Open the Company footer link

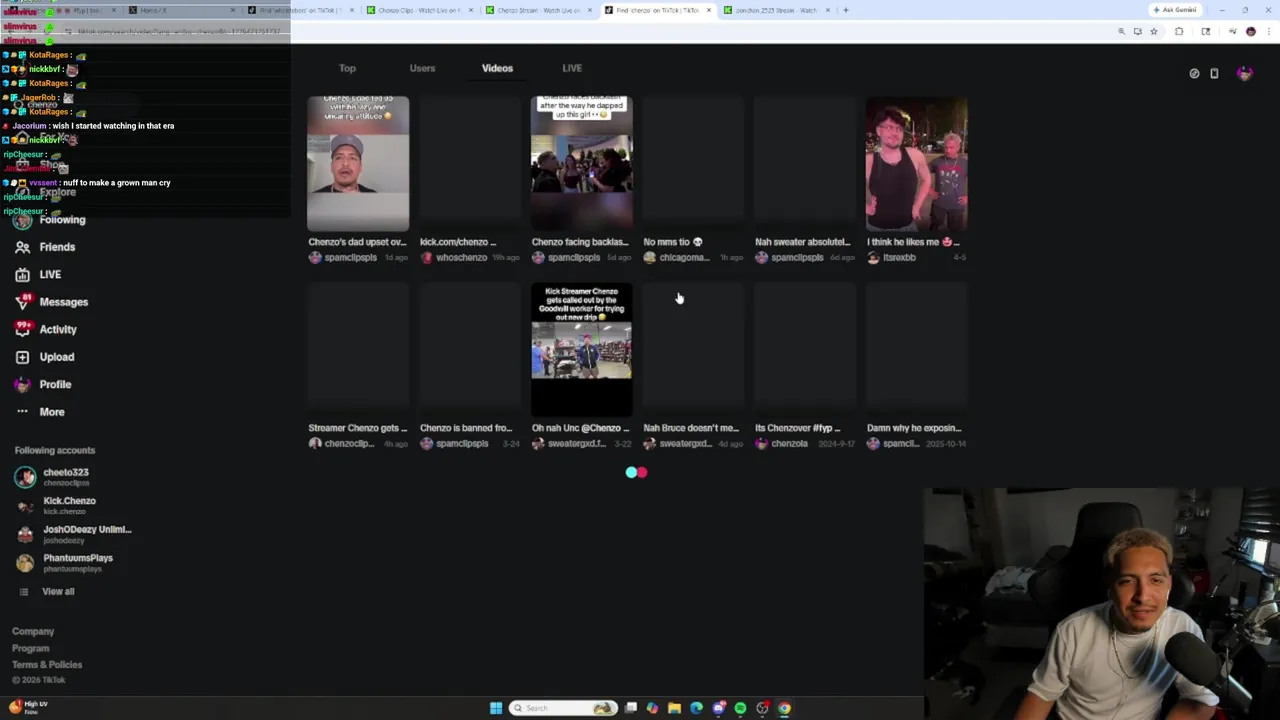pos(33,631)
